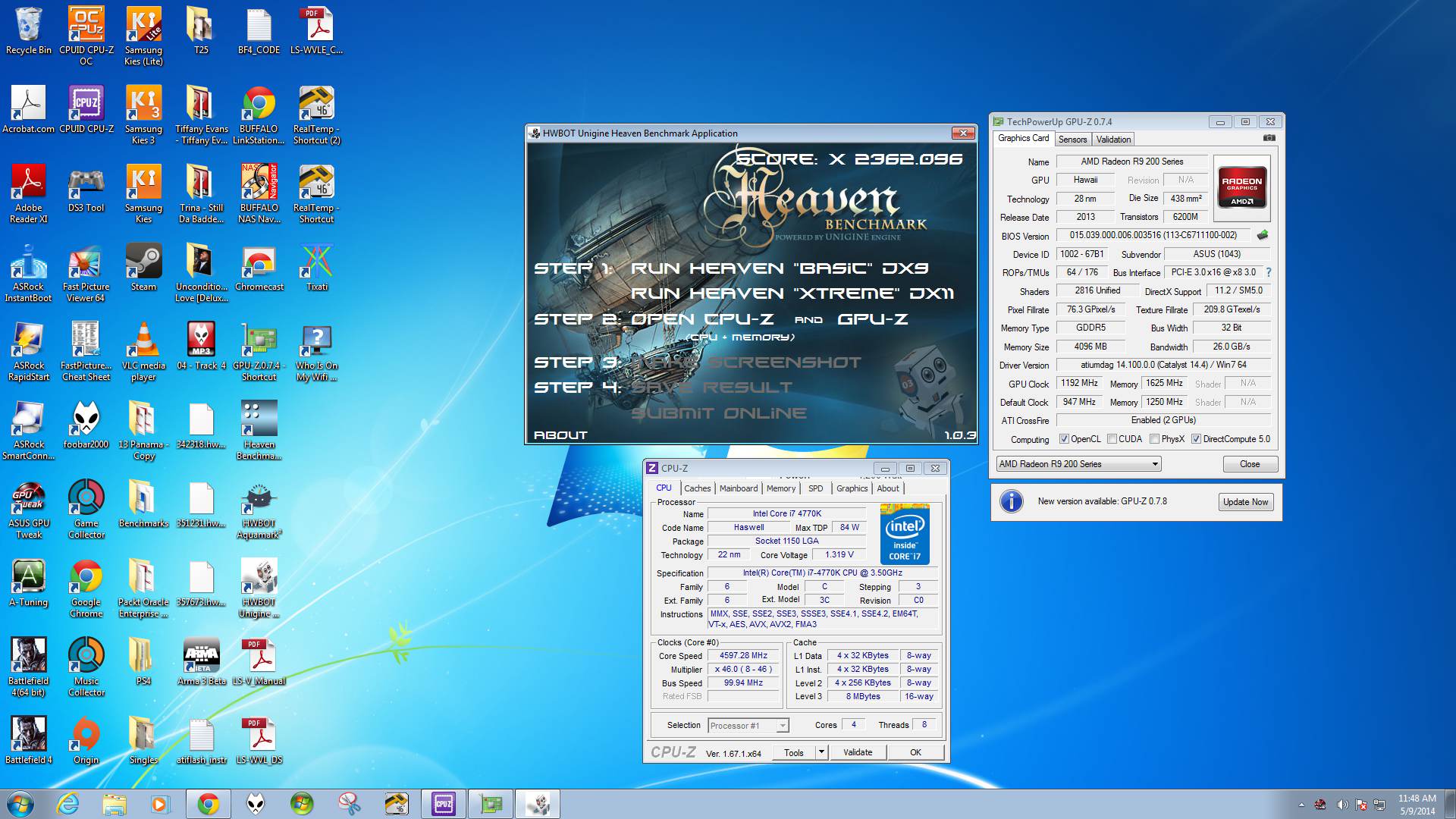Open the BF4_CODE text file
1456x819 pixels.
coord(259,31)
